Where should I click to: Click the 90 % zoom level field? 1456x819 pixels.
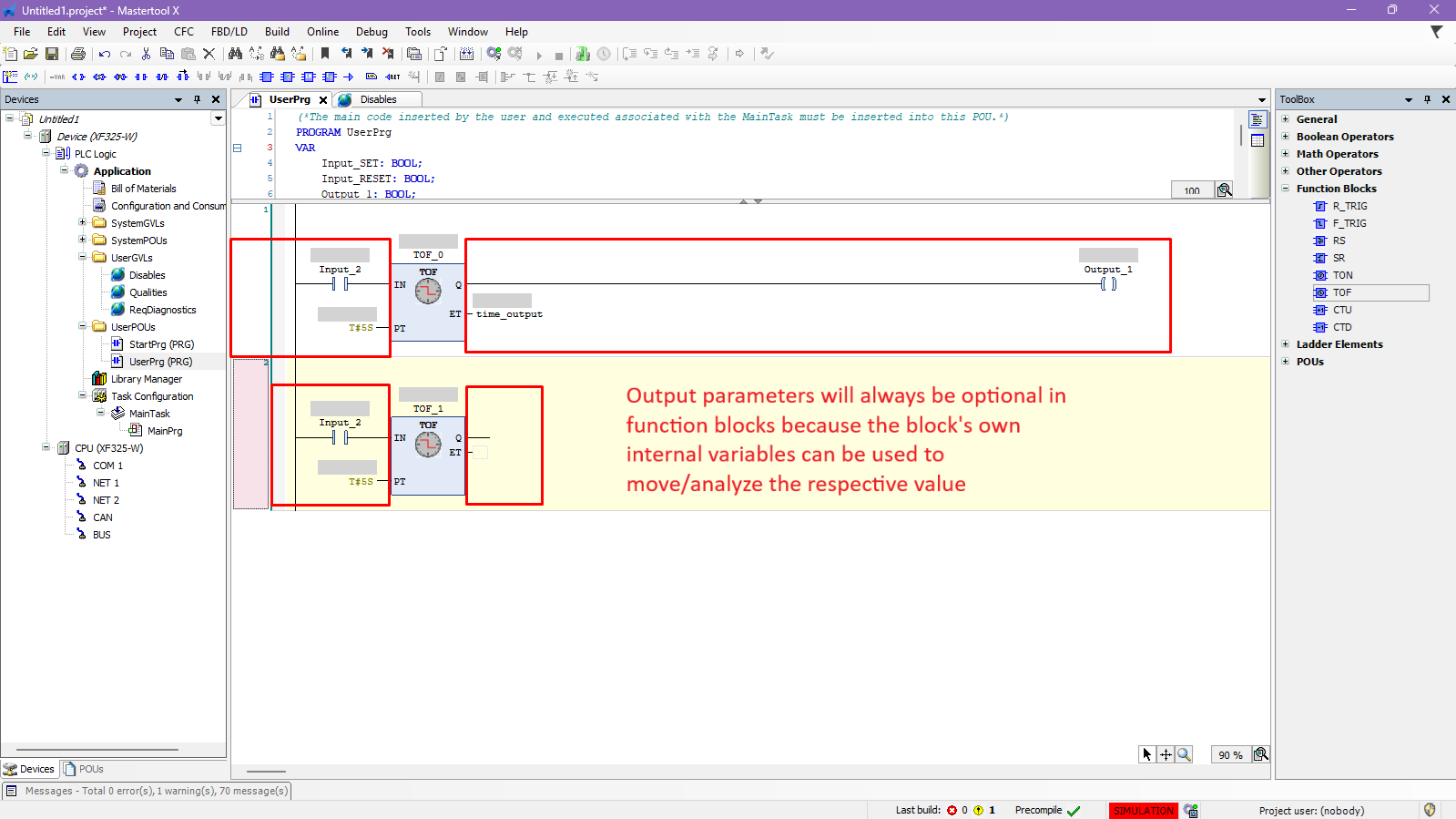pos(1230,755)
